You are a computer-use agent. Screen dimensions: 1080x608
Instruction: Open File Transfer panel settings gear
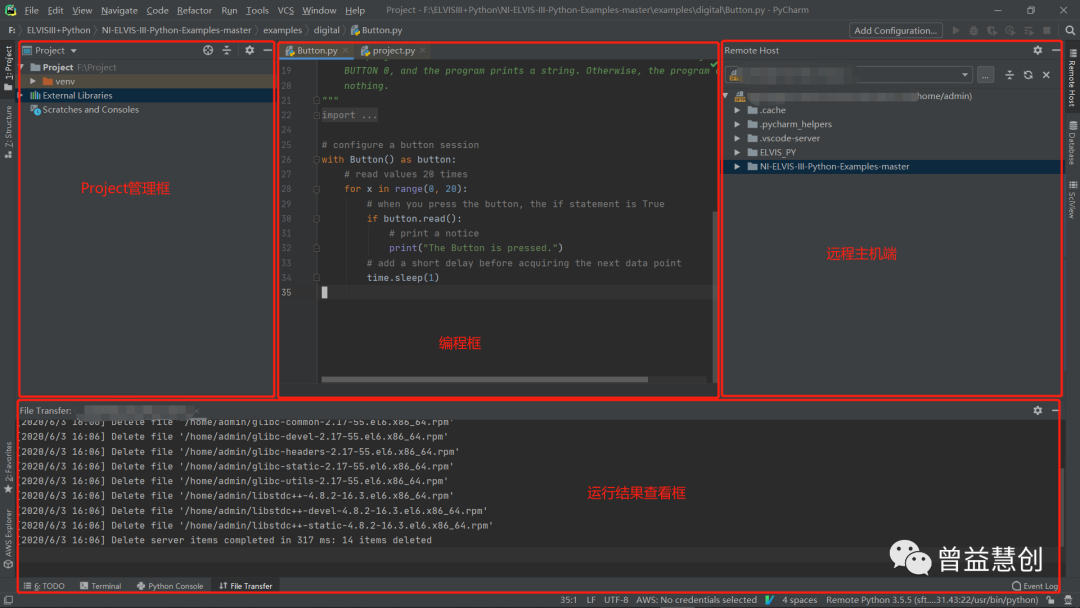1037,410
